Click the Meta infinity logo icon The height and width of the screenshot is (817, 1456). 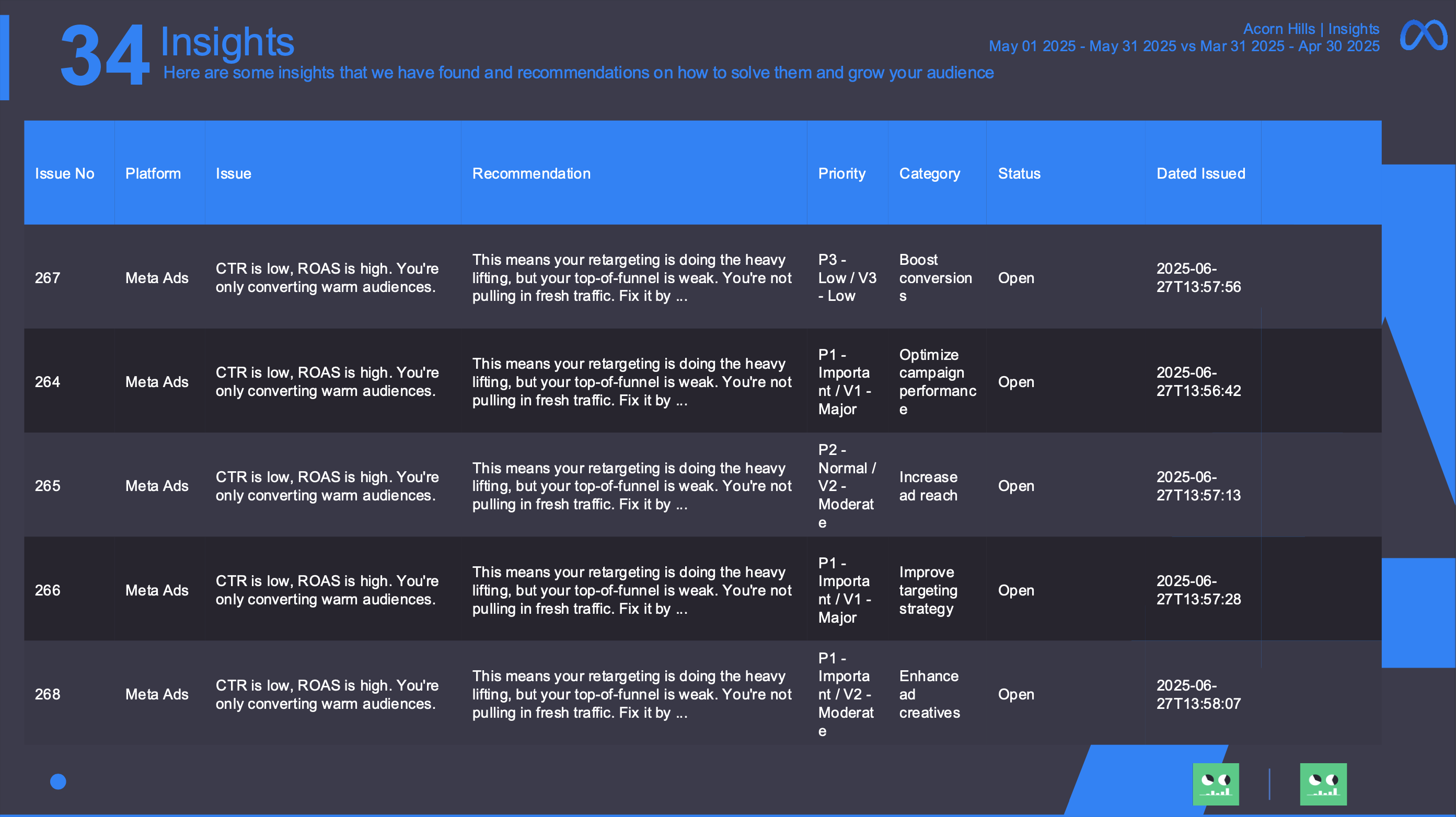[1423, 36]
